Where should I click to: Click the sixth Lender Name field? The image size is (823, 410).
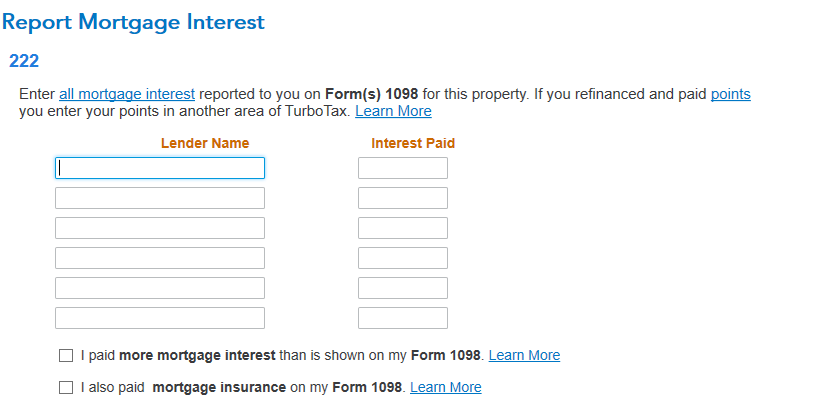tap(160, 318)
